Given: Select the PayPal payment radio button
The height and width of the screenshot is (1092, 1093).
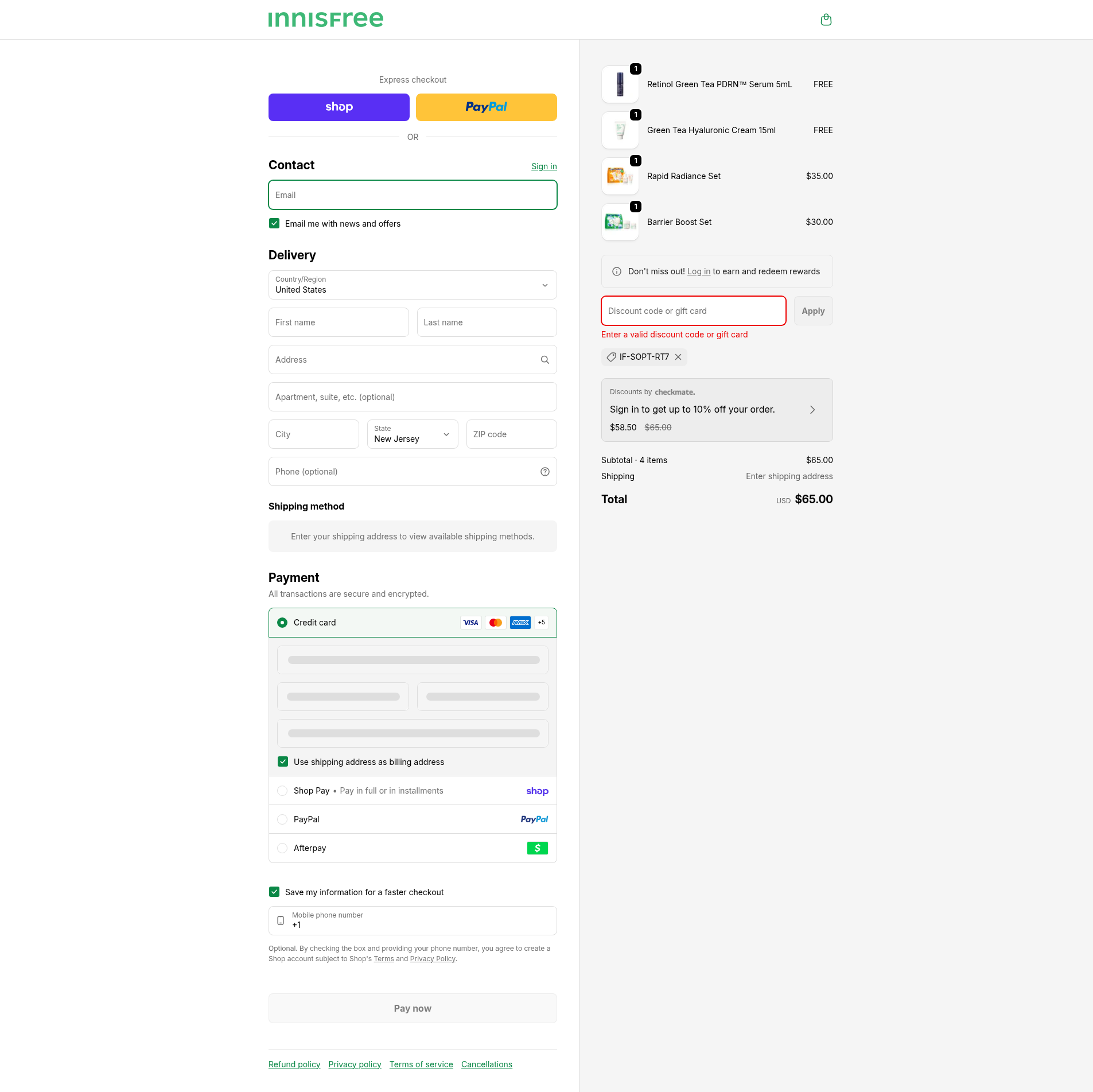Looking at the screenshot, I should [x=282, y=819].
